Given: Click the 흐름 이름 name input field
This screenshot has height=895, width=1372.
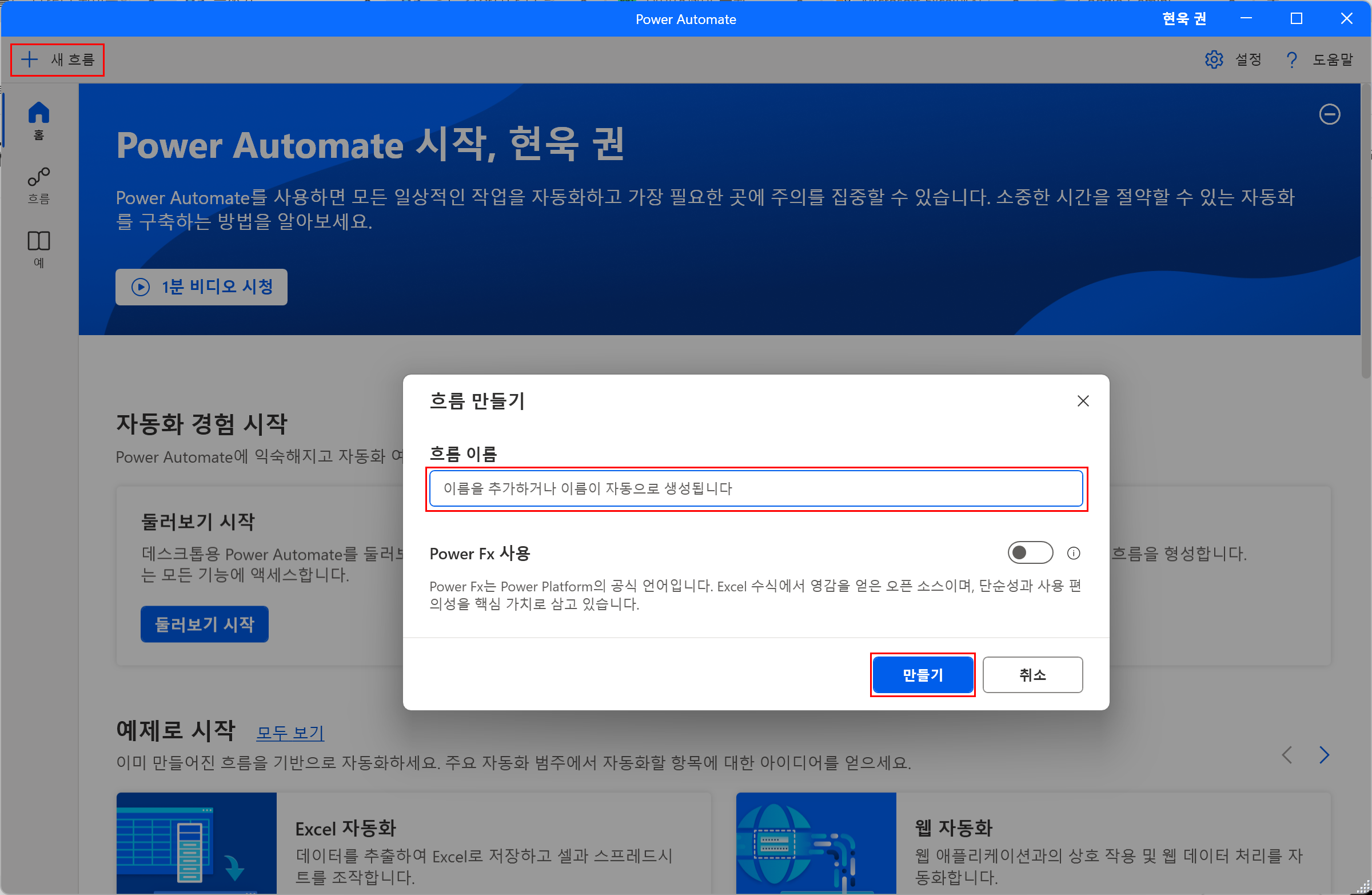Looking at the screenshot, I should (x=755, y=489).
